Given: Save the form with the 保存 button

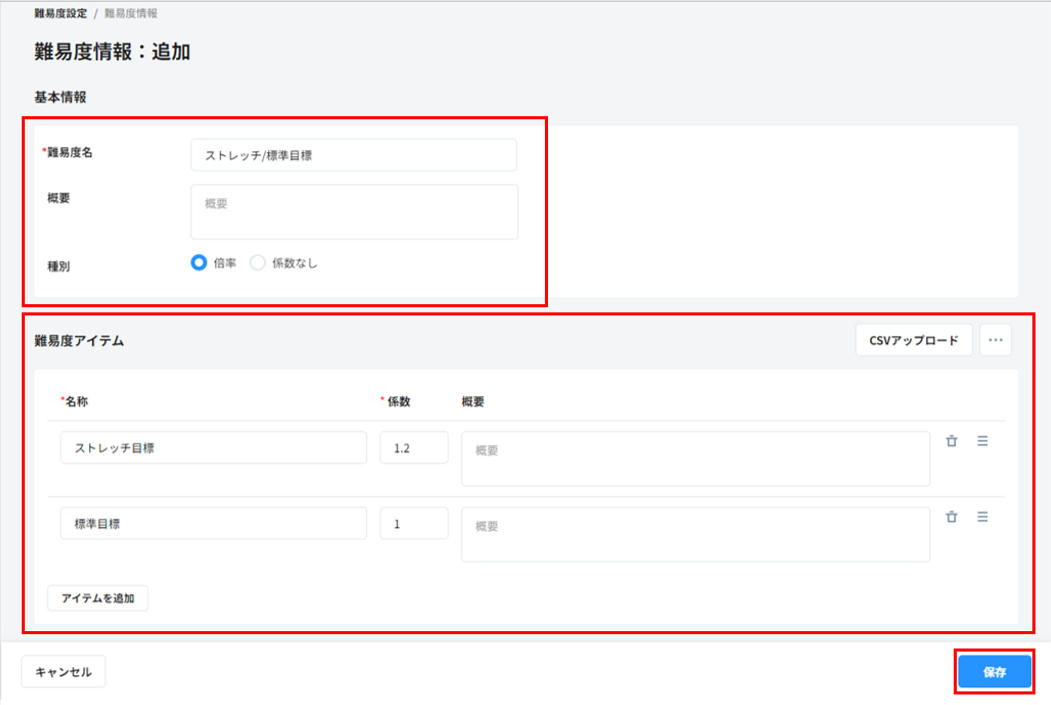Looking at the screenshot, I should tap(993, 672).
